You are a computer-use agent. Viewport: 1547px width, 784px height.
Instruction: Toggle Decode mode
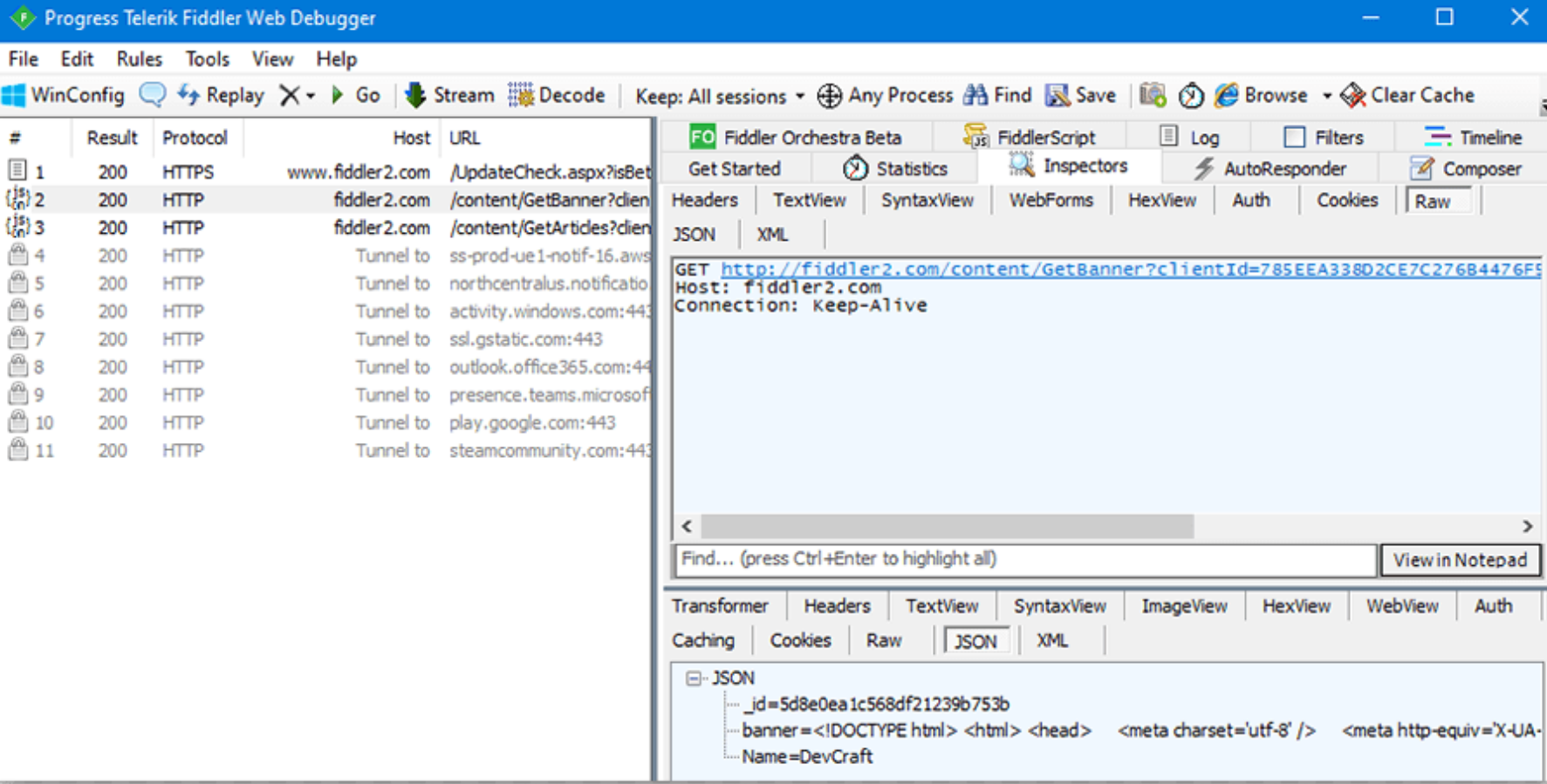[557, 95]
